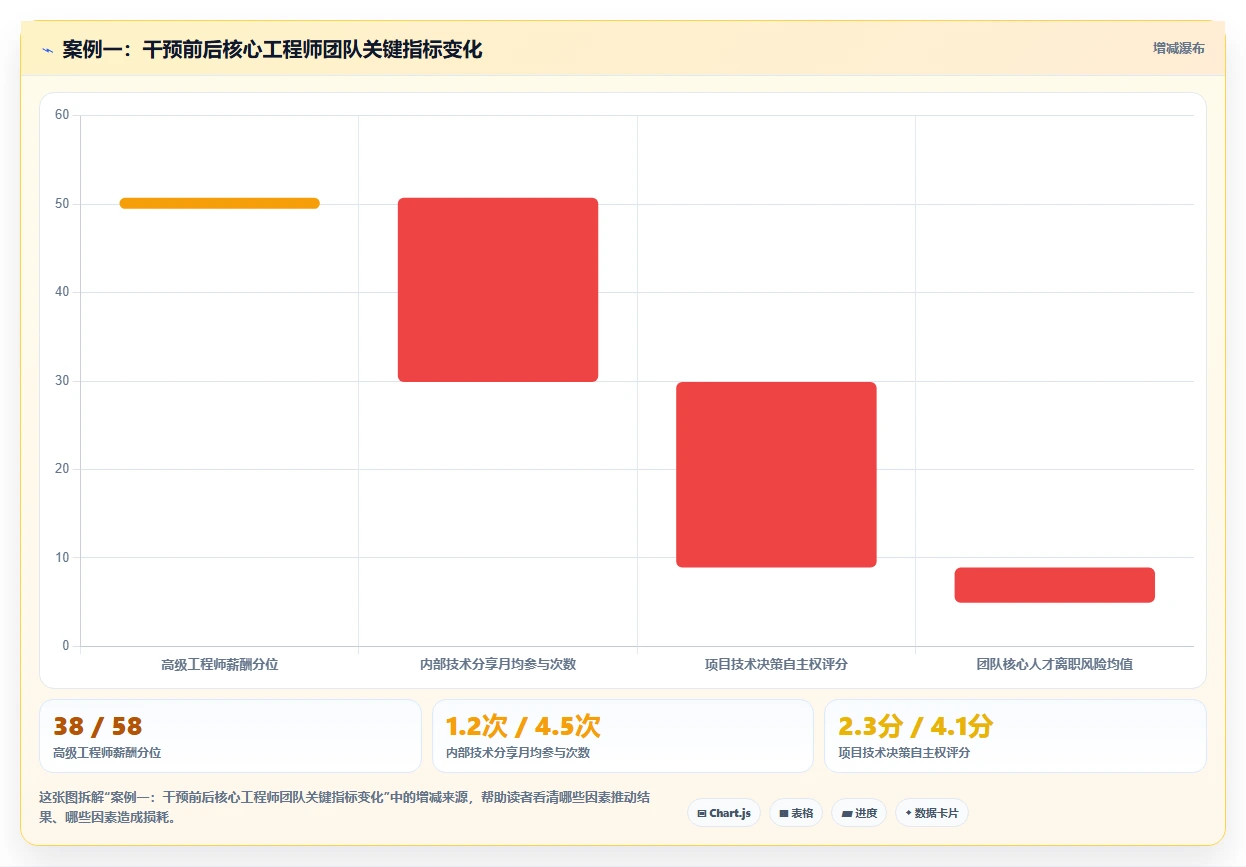Click the 增减瀑布 label in header
The width and height of the screenshot is (1246, 867).
(x=1178, y=48)
